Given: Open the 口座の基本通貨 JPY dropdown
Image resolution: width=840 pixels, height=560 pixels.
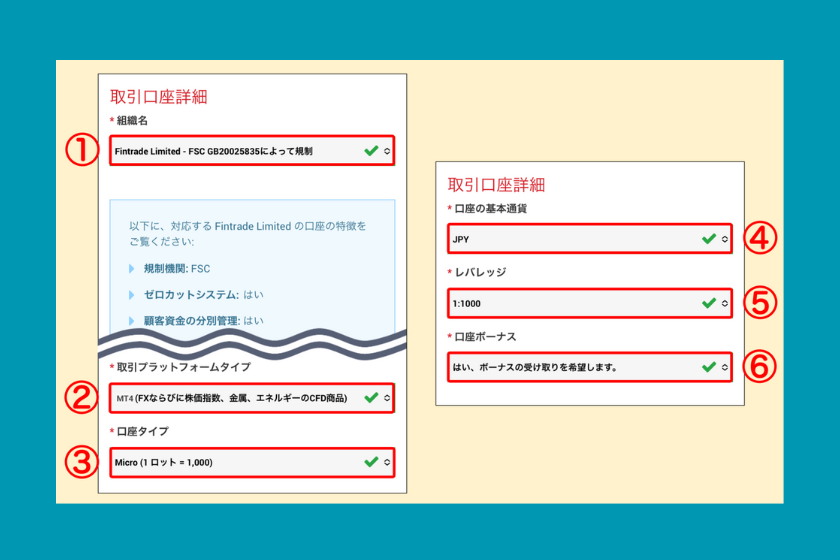Looking at the screenshot, I should [x=589, y=238].
